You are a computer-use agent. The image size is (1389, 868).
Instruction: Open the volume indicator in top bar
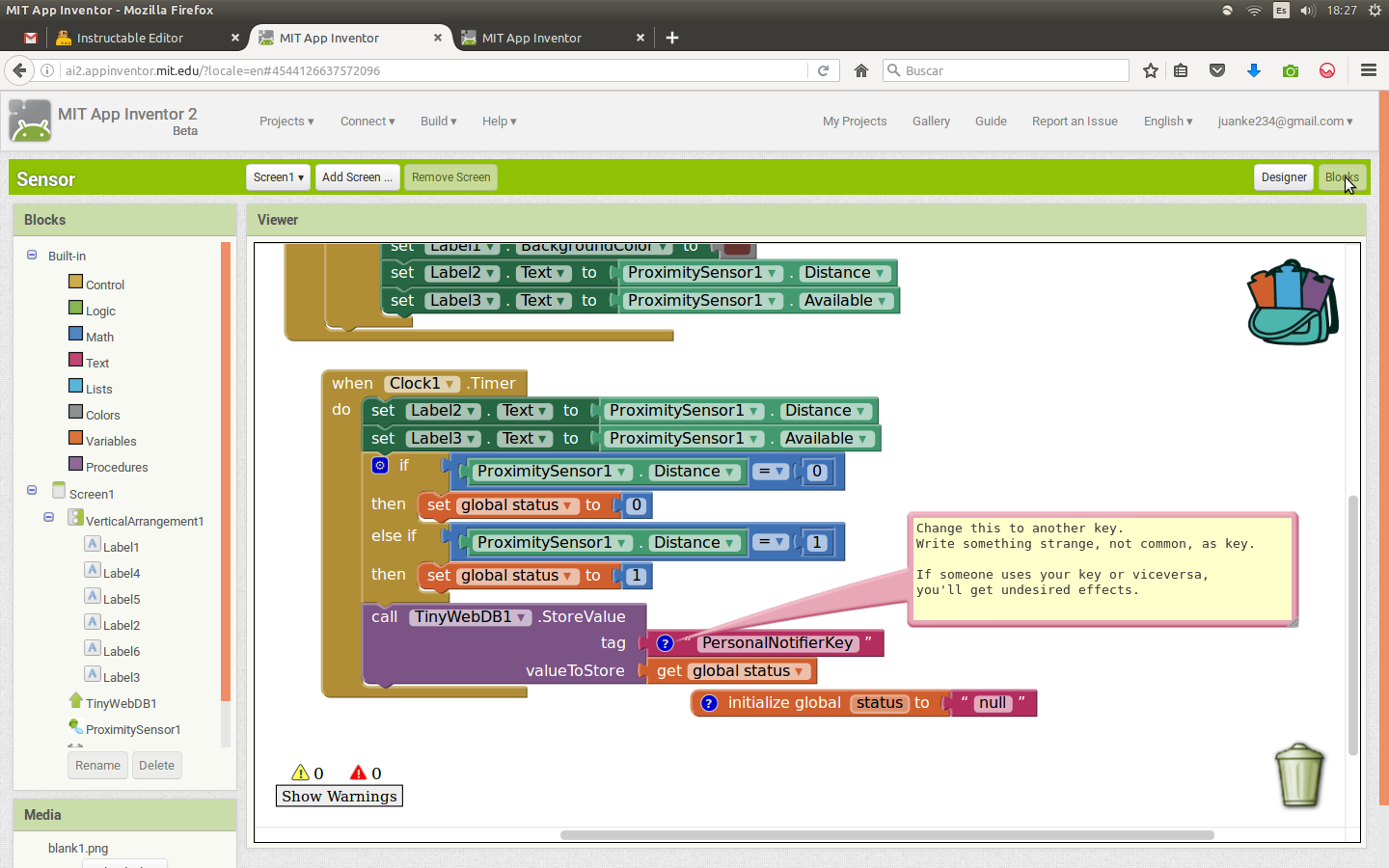tap(1308, 11)
